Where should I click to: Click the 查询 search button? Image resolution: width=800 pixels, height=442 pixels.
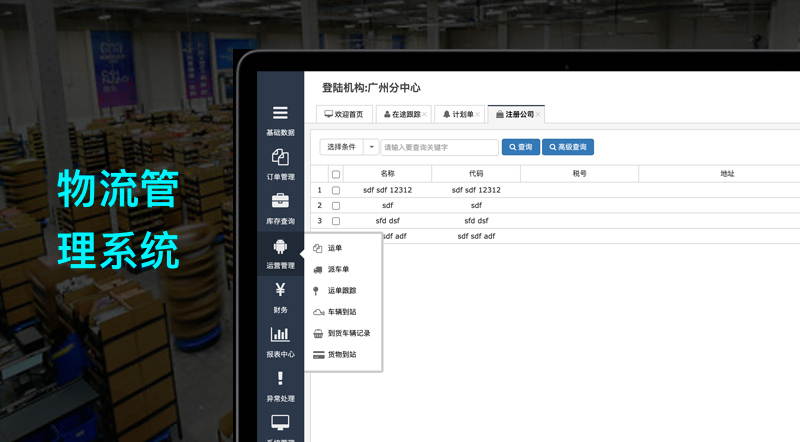pyautogui.click(x=520, y=147)
